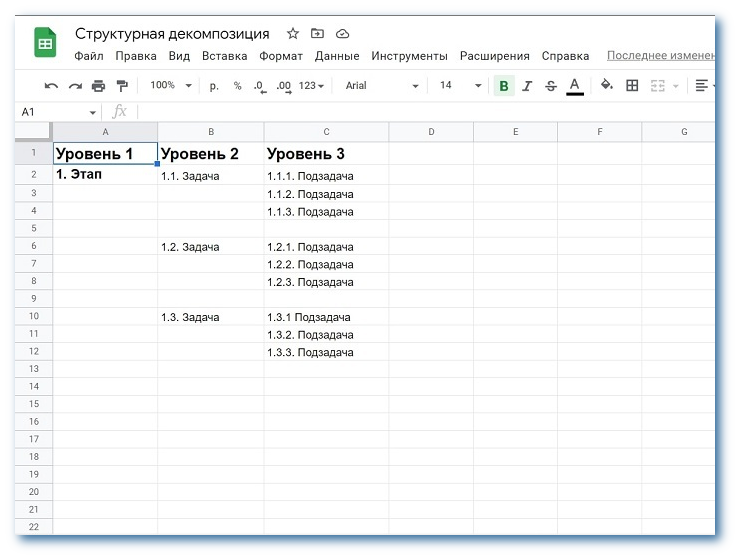Expand the Arial font dropdown
The image size is (740, 560).
(x=382, y=86)
